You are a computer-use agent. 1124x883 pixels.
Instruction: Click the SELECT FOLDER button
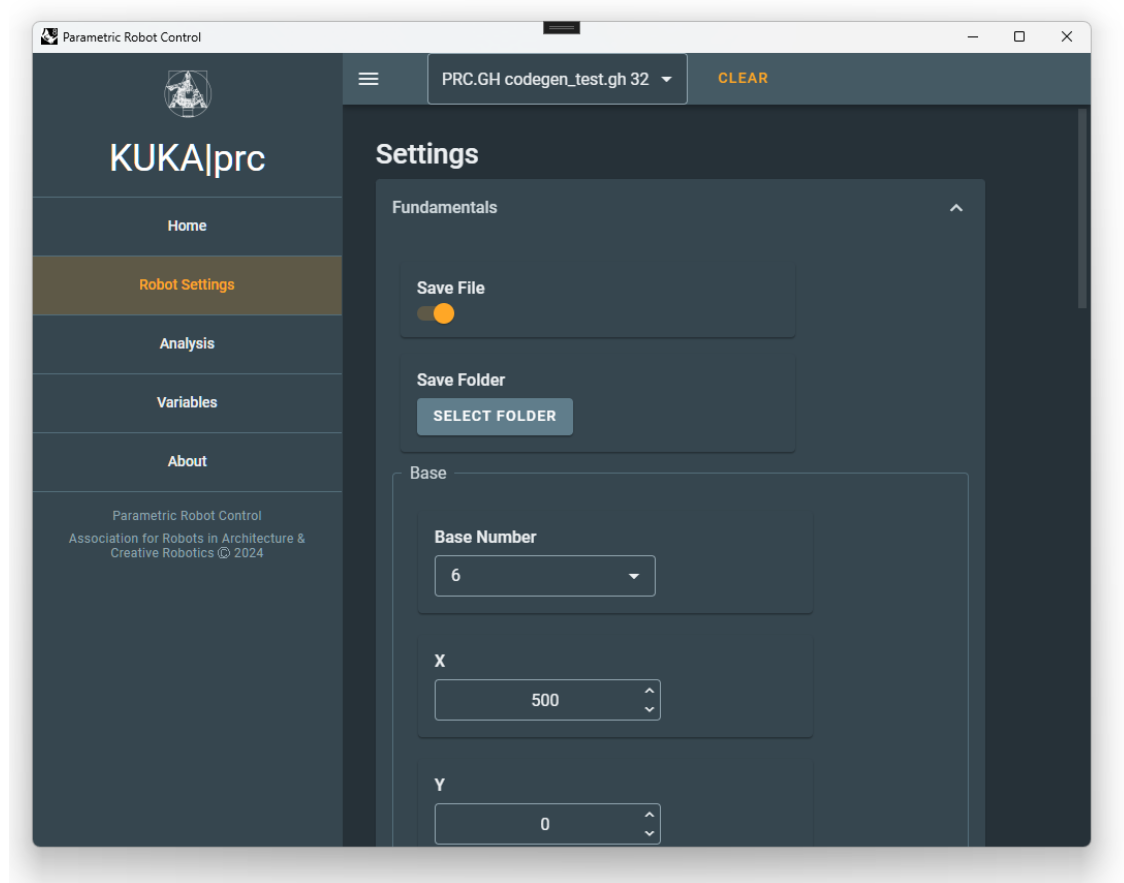click(495, 416)
